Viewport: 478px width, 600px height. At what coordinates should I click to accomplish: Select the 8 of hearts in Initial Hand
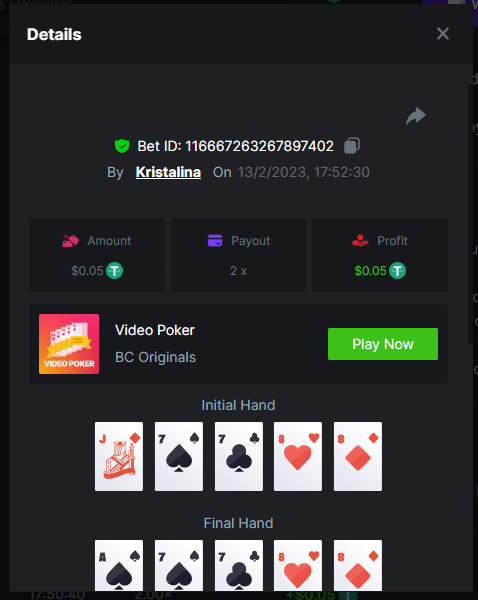coord(298,457)
